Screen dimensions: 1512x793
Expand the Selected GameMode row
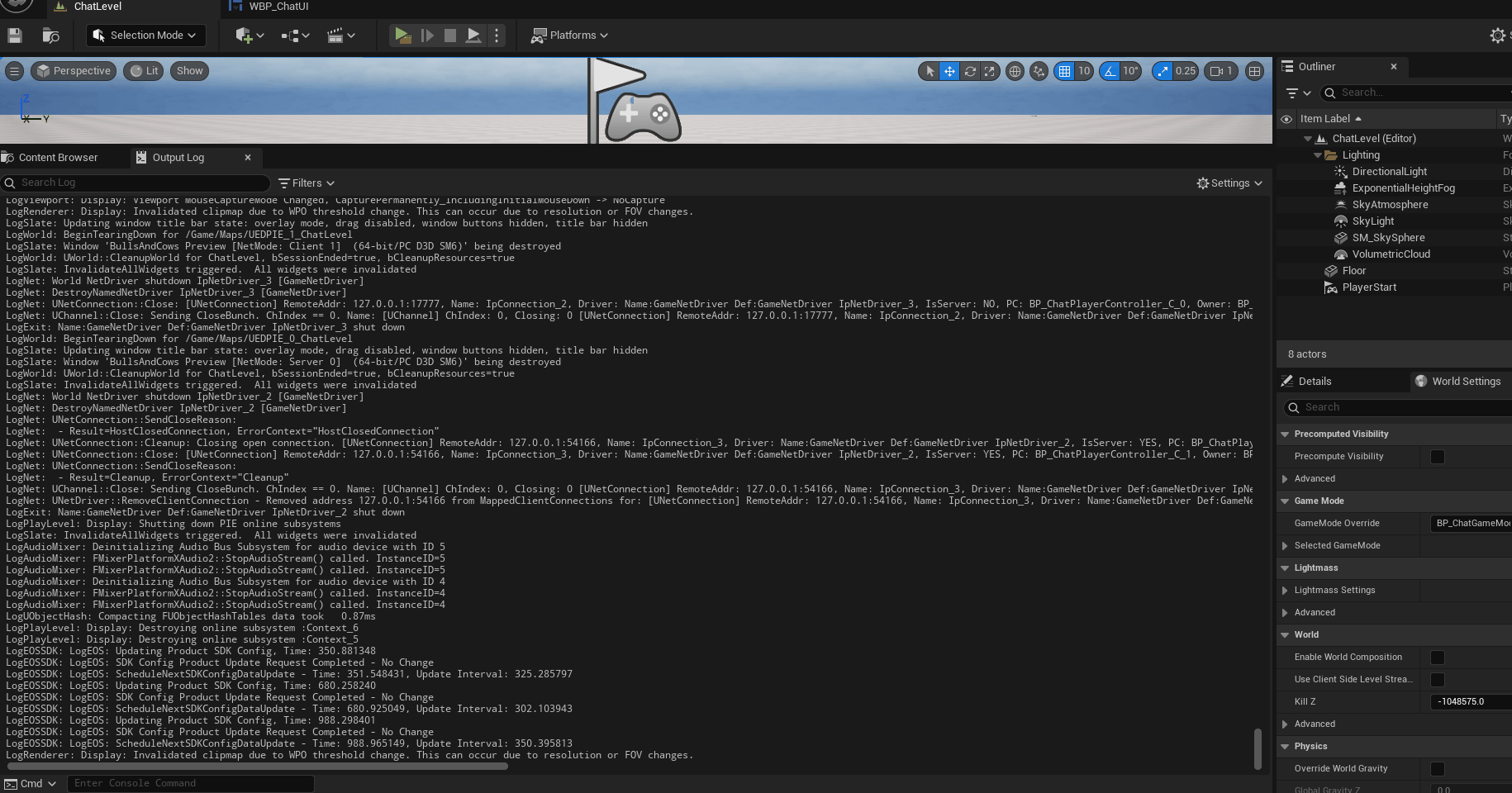(x=1285, y=546)
